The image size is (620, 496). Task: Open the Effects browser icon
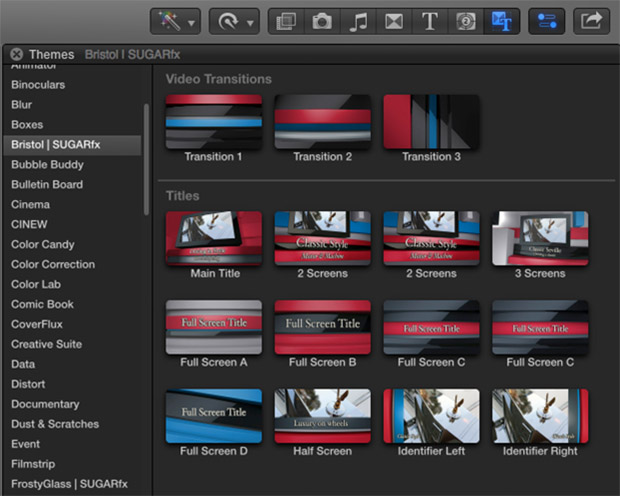[286, 21]
